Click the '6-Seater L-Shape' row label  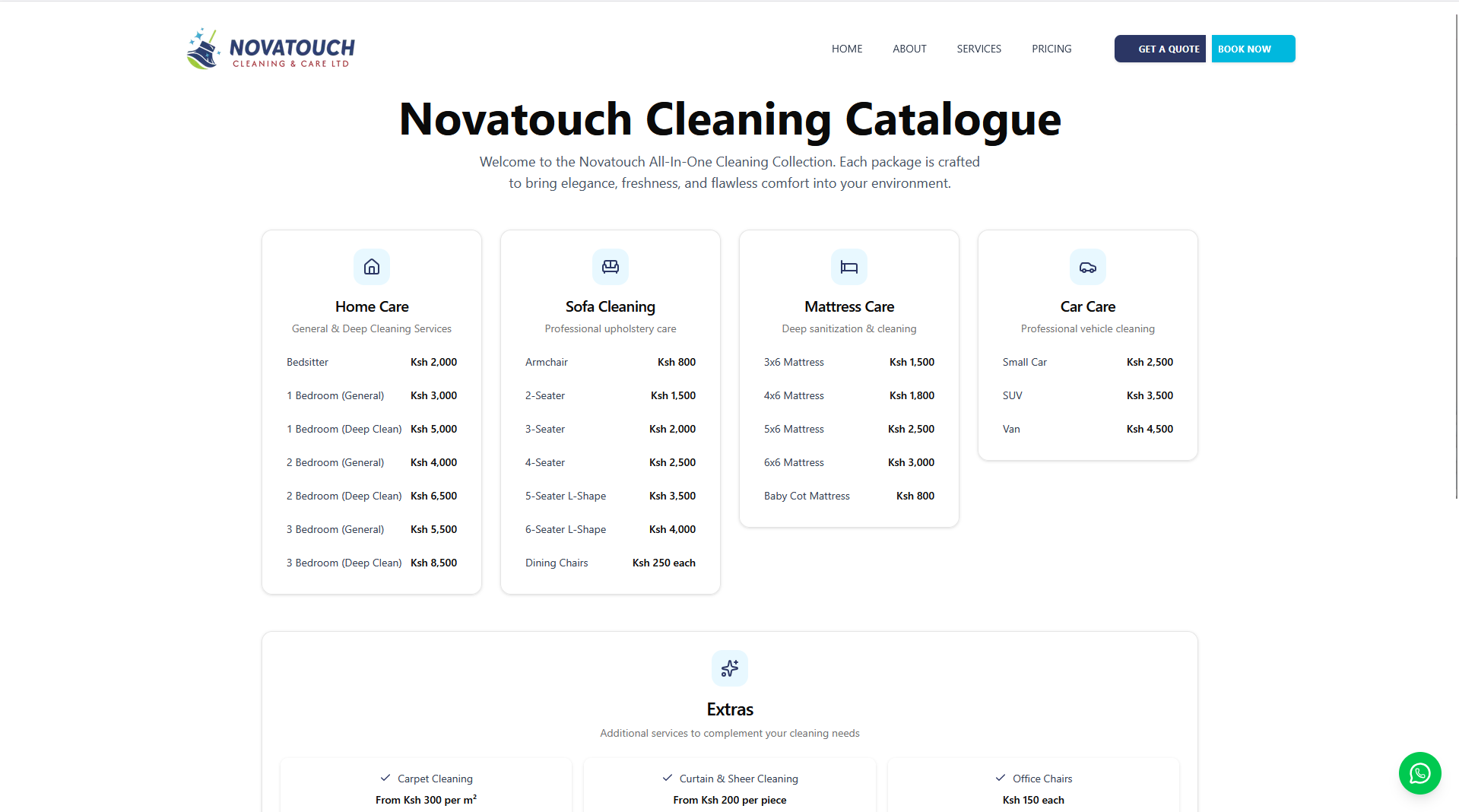coord(566,529)
